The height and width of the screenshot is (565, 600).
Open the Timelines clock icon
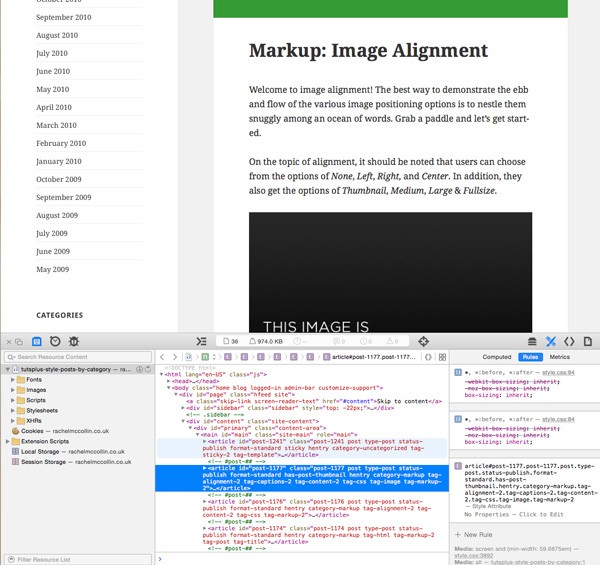(55, 341)
